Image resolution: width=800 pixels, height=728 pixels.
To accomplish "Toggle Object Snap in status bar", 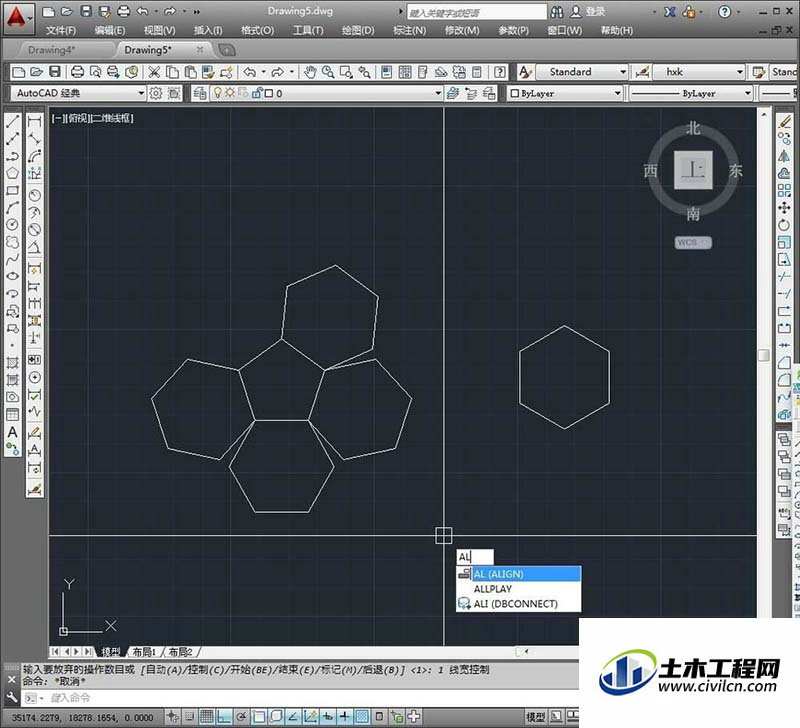I will pos(259,717).
